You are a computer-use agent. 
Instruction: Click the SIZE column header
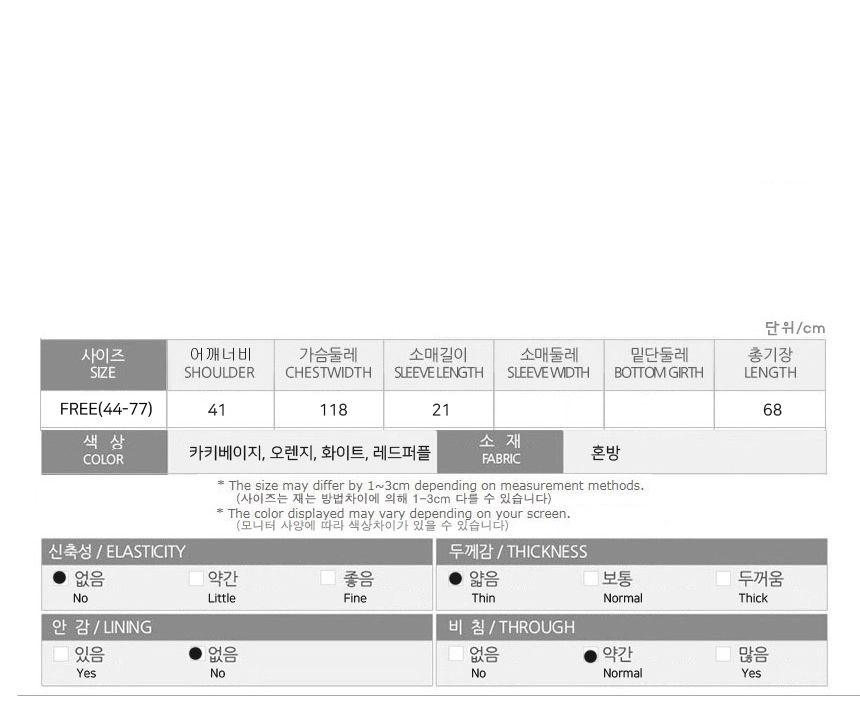[x=103, y=364]
